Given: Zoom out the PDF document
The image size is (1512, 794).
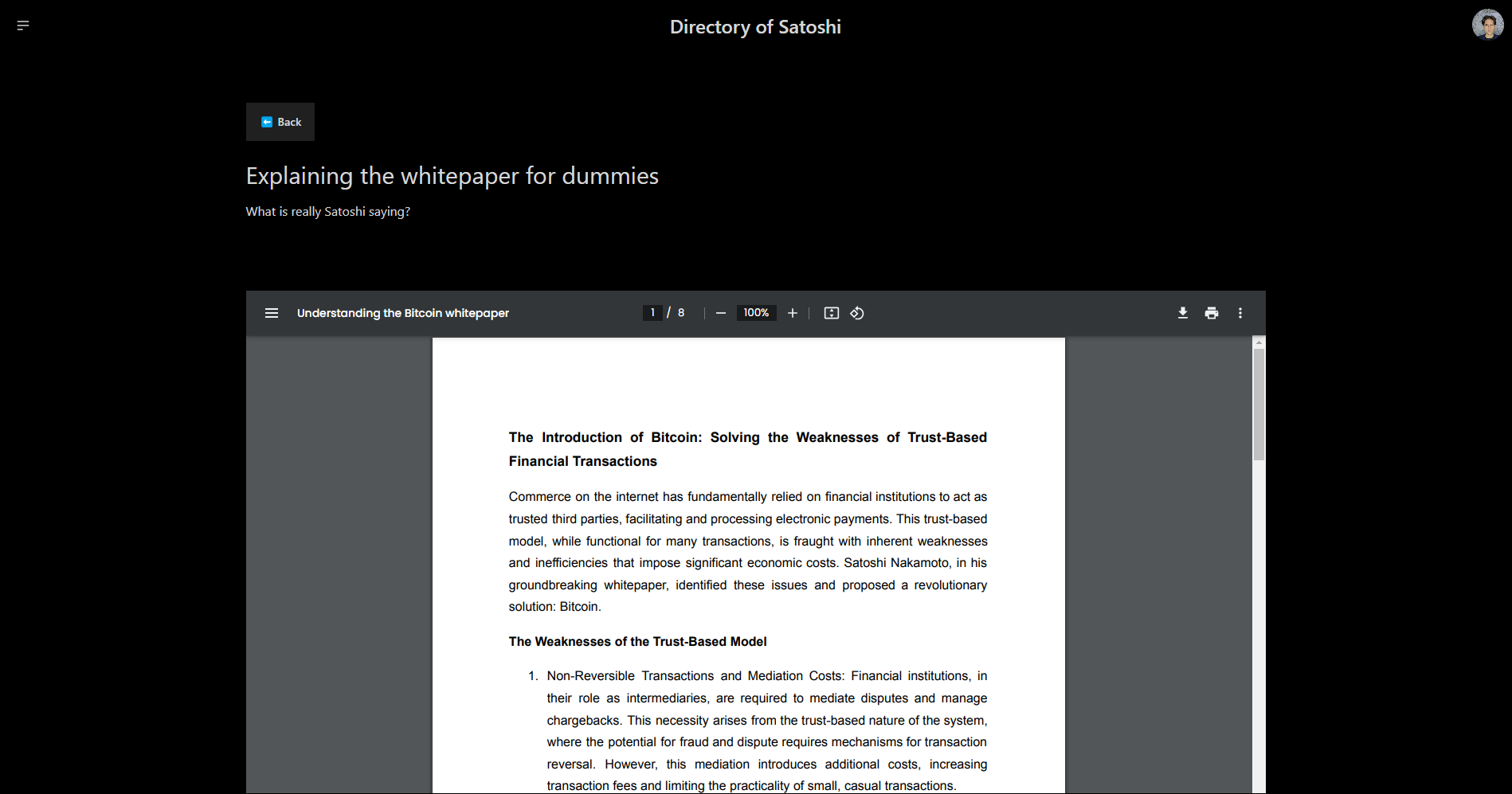Looking at the screenshot, I should point(721,313).
